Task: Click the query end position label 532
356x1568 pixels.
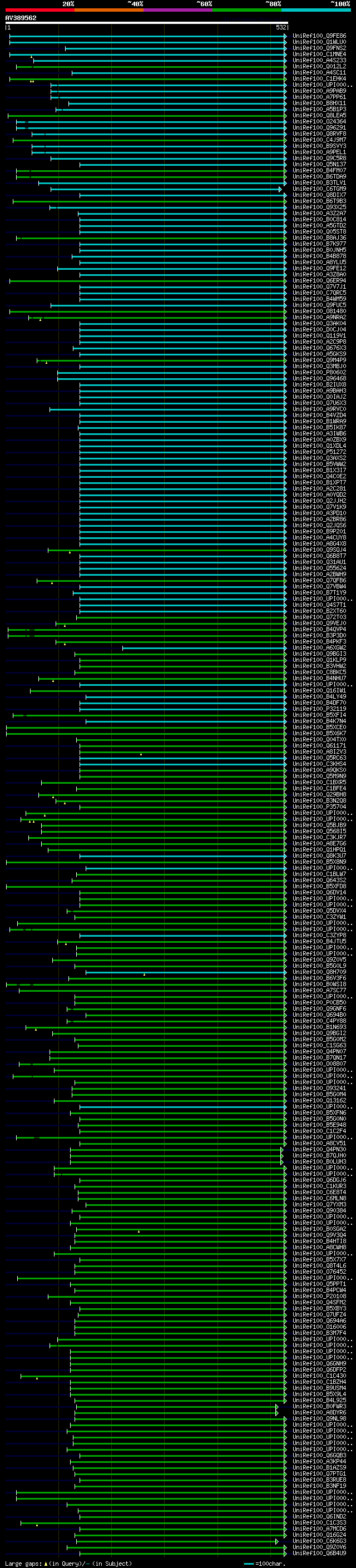Action: tap(280, 27)
